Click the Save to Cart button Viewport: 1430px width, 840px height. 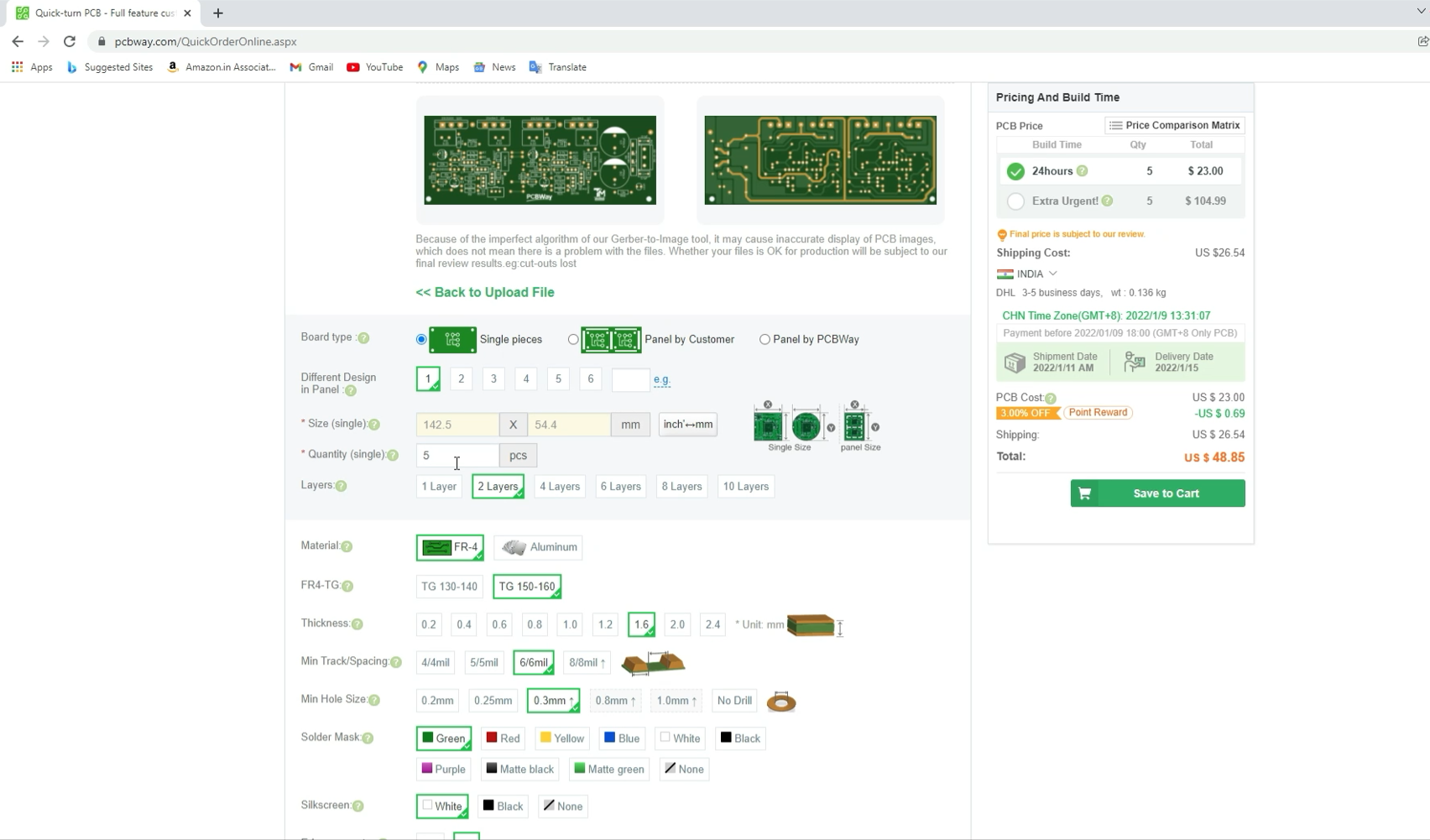pos(1157,493)
